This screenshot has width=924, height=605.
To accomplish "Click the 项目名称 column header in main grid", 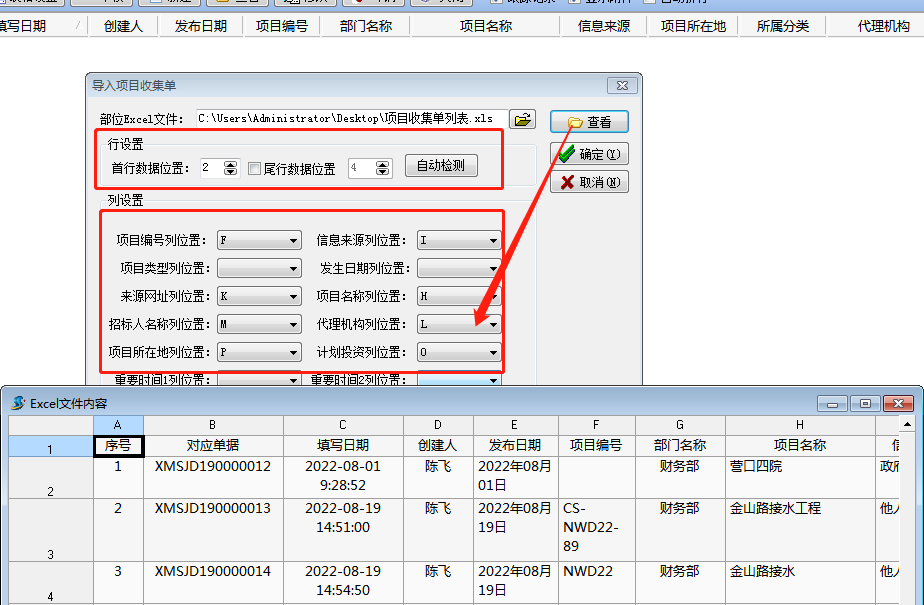I will 486,26.
